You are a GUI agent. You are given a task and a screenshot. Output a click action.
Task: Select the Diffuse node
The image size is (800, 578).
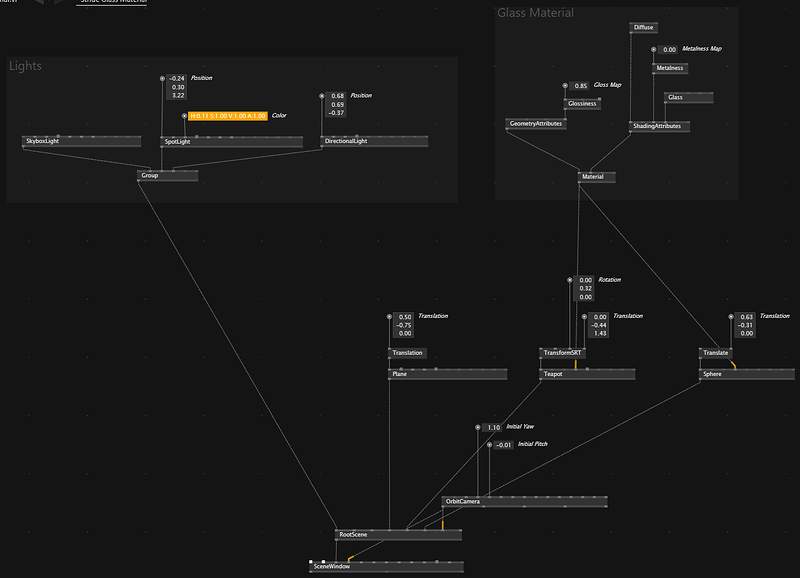[643, 28]
